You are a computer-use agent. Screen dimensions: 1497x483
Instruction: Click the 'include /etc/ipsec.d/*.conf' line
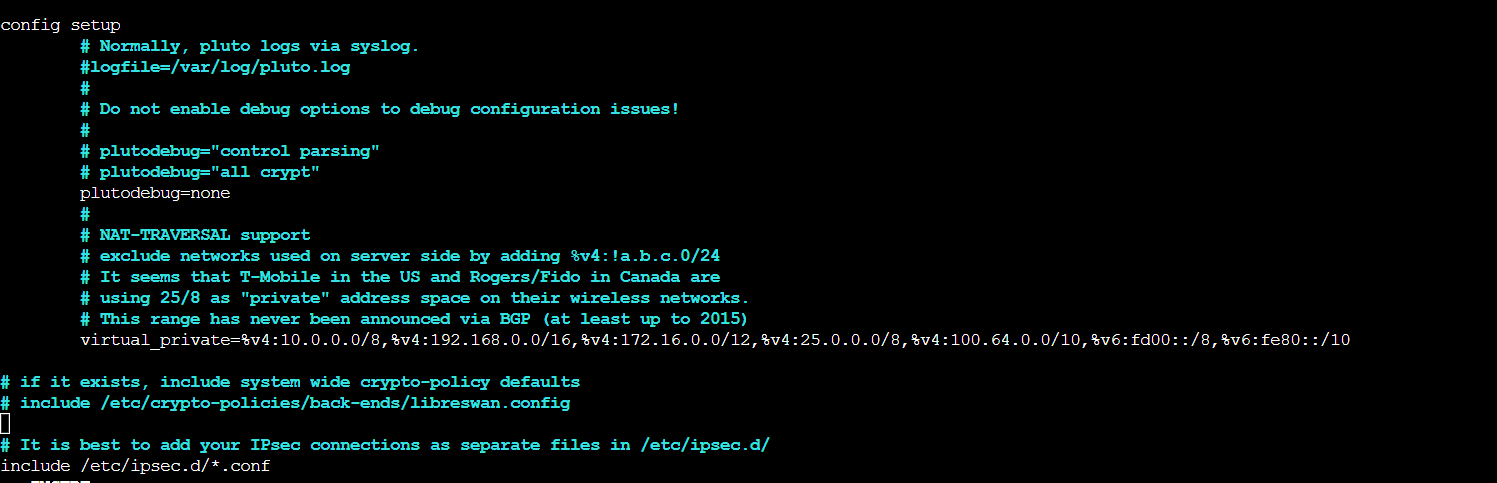coord(135,466)
